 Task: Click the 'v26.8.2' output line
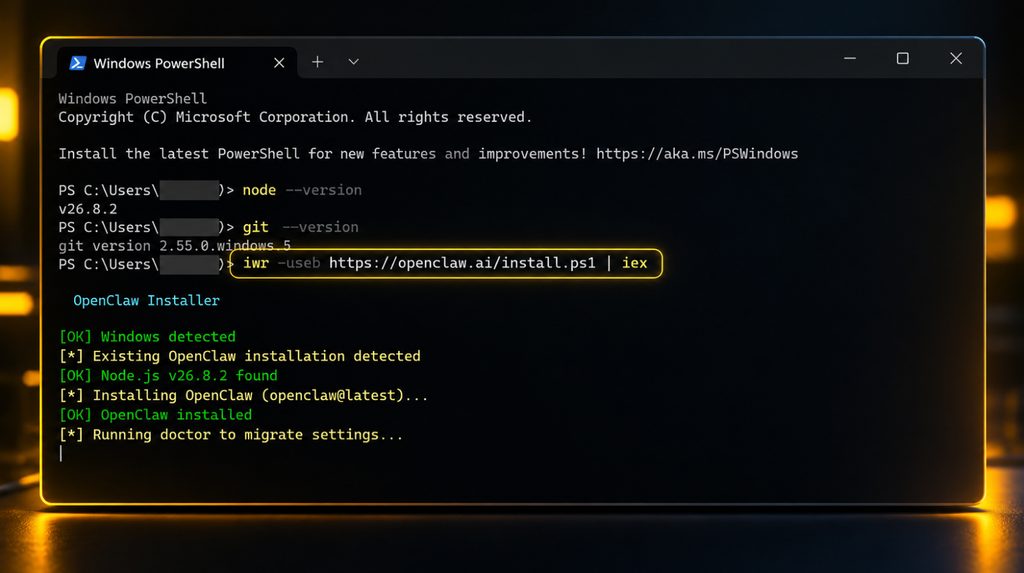(88, 209)
